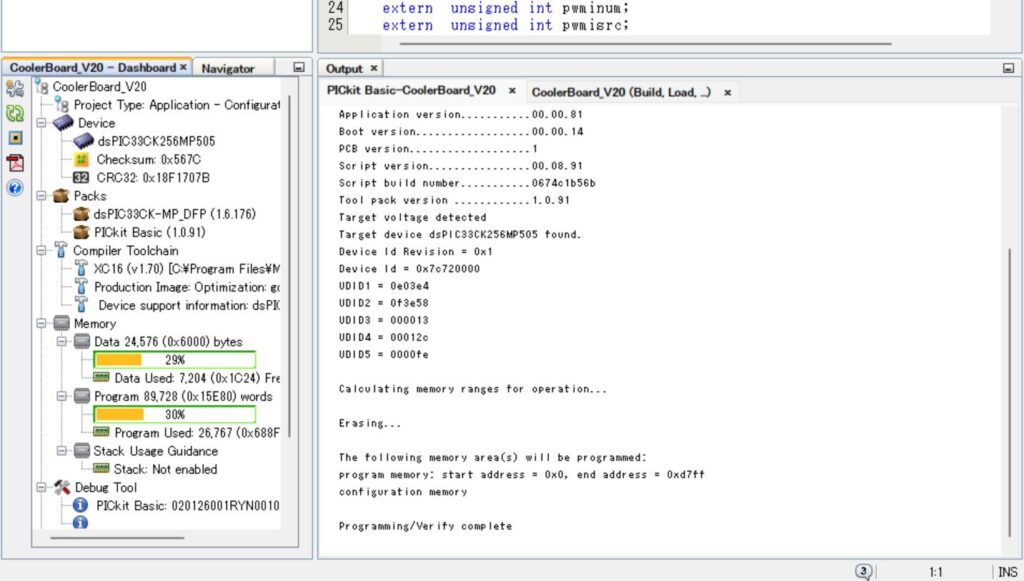The image size is (1024, 581).
Task: Select the 'Stack: Not enabled' tree item
Action: (x=165, y=469)
